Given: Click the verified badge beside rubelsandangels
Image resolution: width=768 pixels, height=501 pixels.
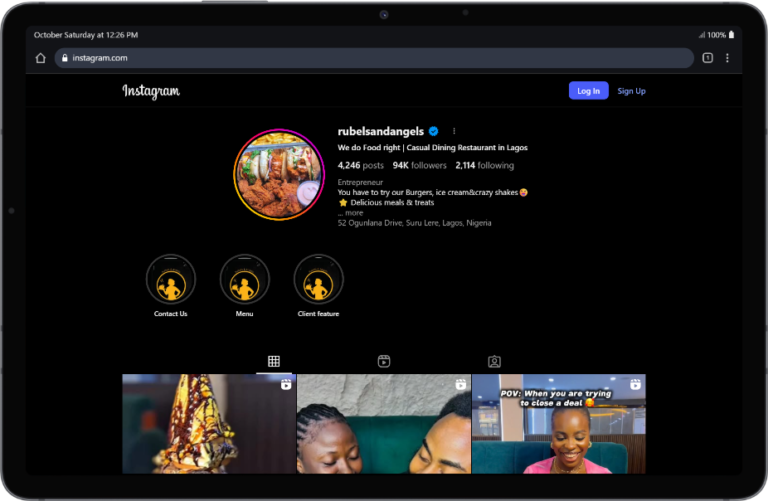Looking at the screenshot, I should 434,131.
